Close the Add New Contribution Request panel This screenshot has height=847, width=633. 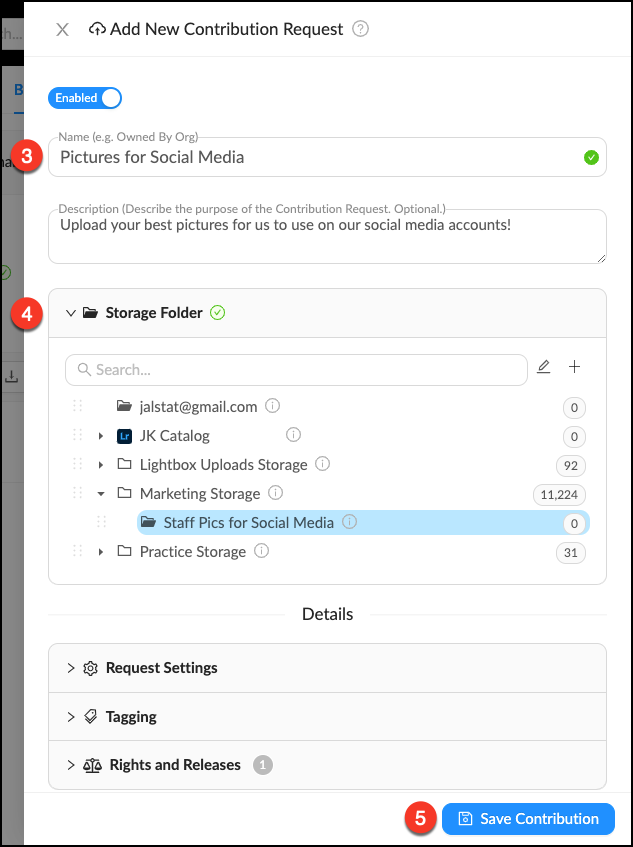pos(62,29)
